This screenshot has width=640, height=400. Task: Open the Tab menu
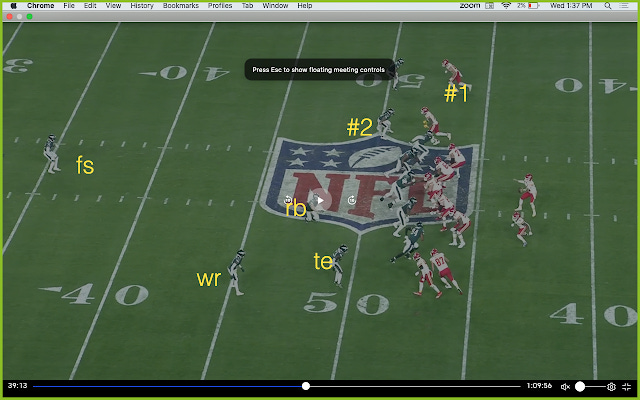coord(247,6)
